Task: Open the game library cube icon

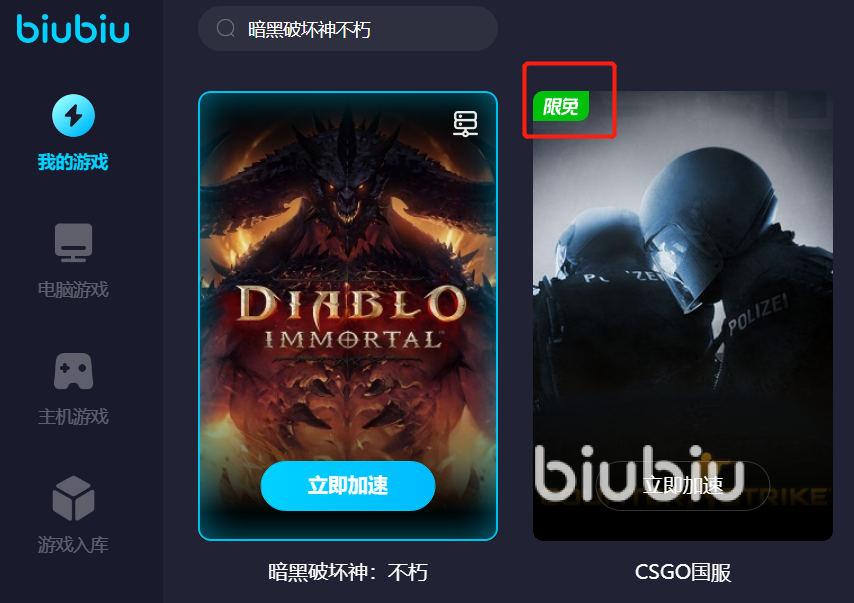Action: (74, 498)
